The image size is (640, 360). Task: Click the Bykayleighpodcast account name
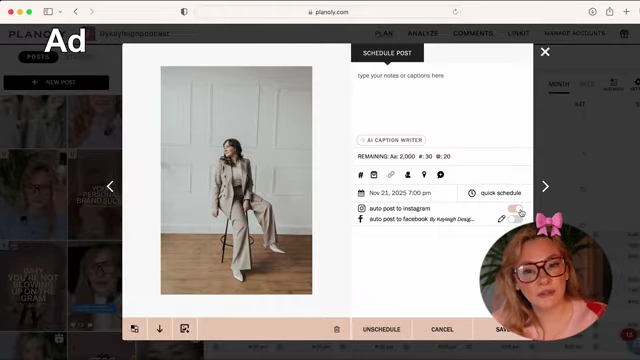[134, 33]
